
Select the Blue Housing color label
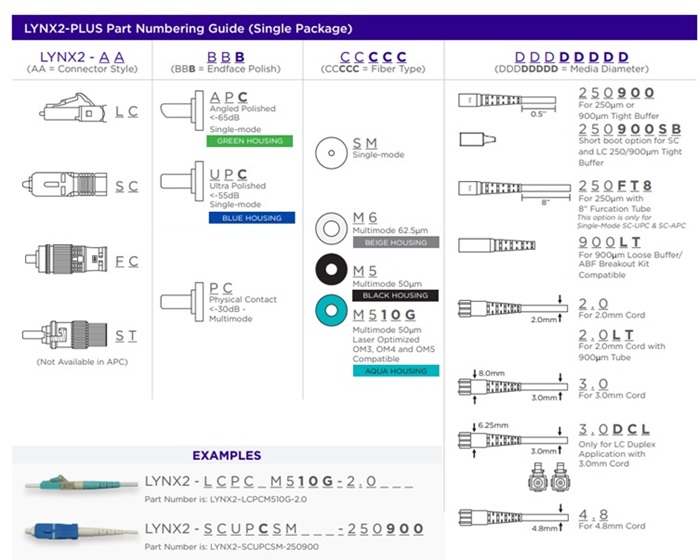click(250, 217)
